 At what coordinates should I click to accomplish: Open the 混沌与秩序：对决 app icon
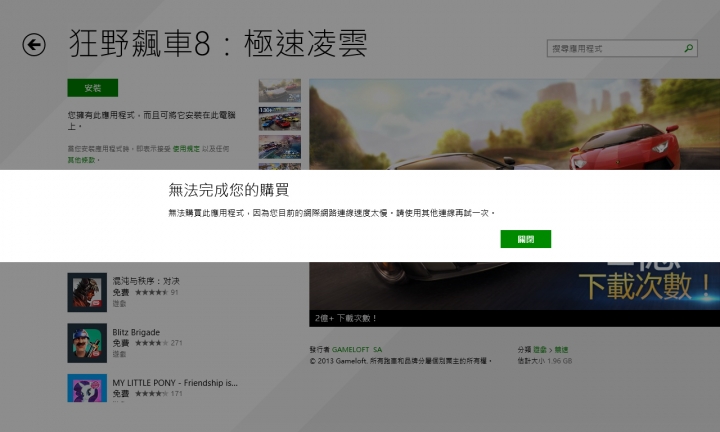click(x=87, y=292)
